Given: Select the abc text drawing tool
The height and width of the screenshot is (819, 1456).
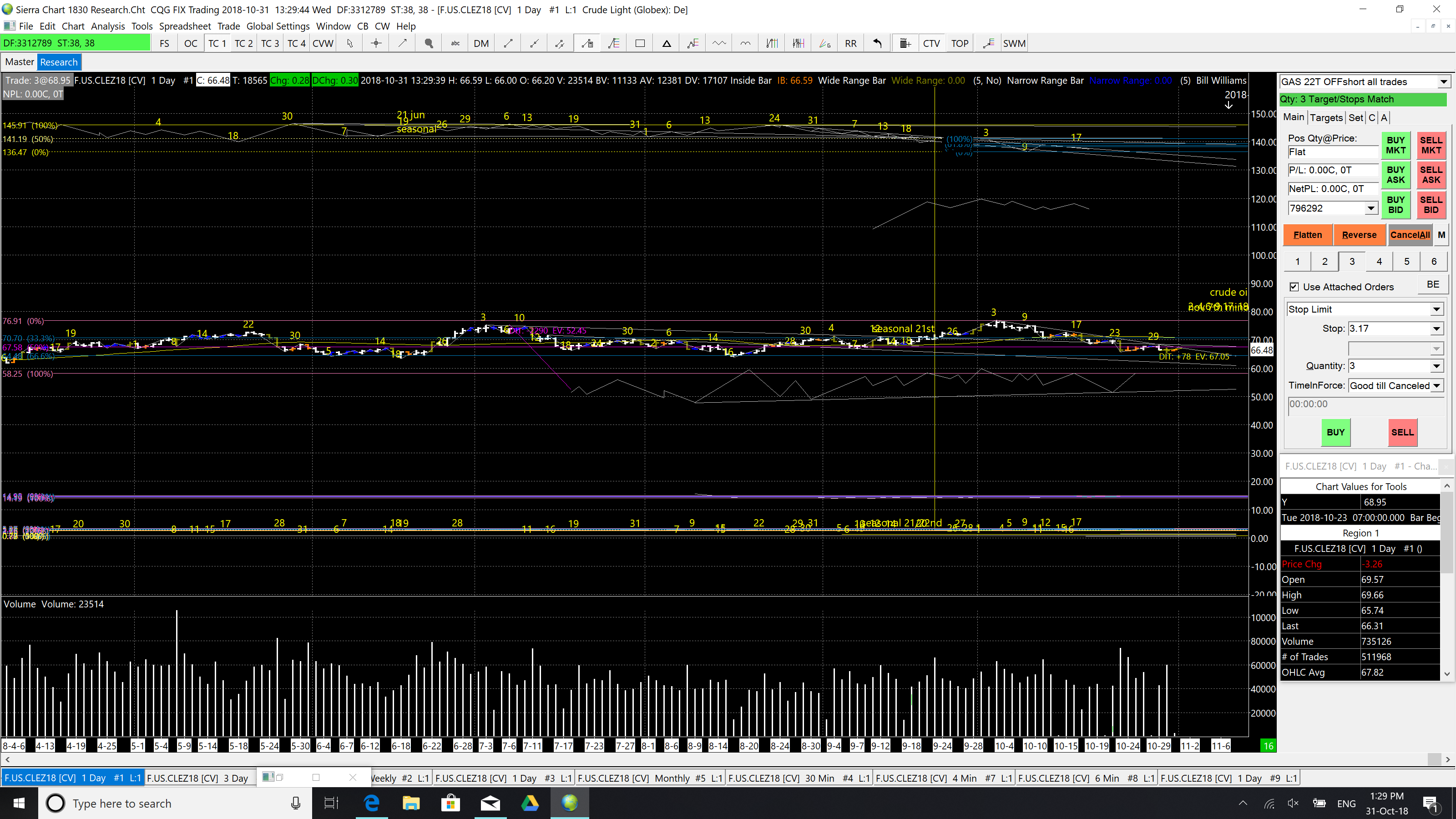Looking at the screenshot, I should [x=455, y=44].
